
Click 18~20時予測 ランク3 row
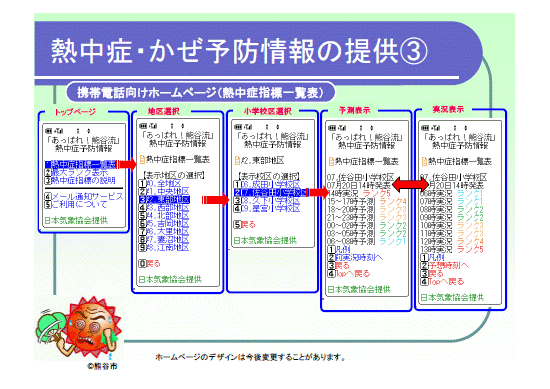(x=367, y=209)
